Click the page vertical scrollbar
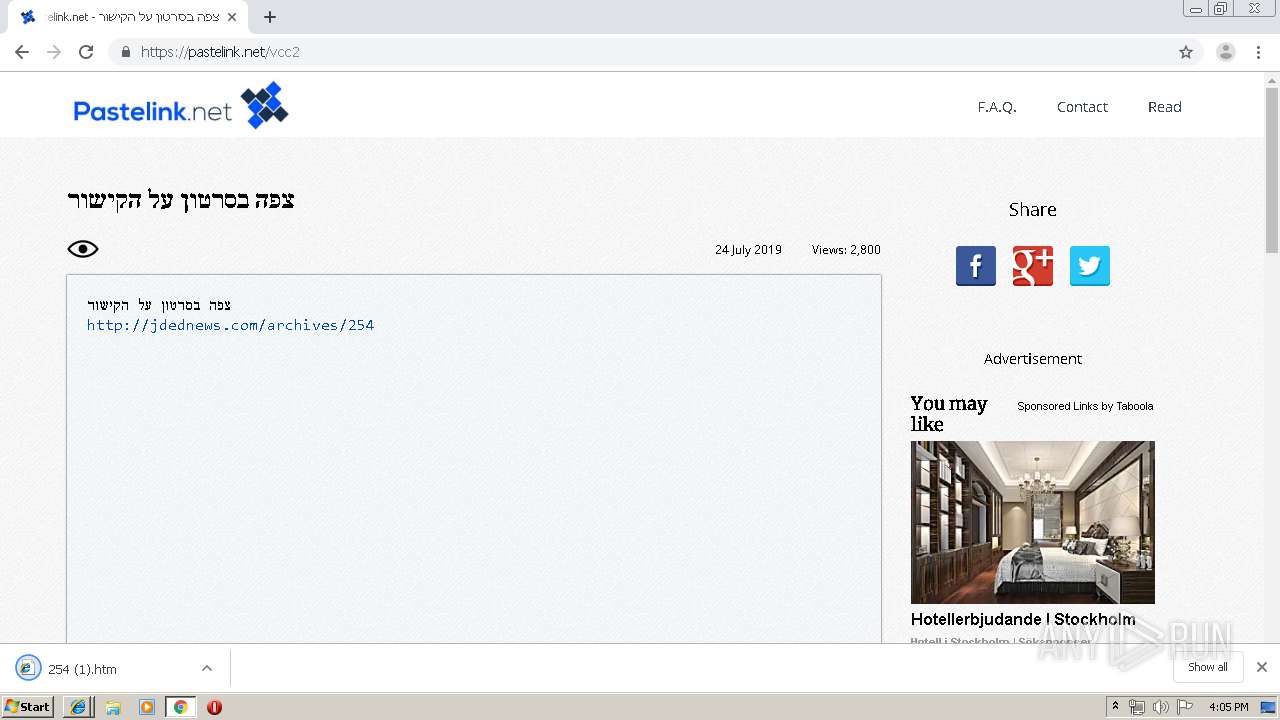 click(1272, 170)
